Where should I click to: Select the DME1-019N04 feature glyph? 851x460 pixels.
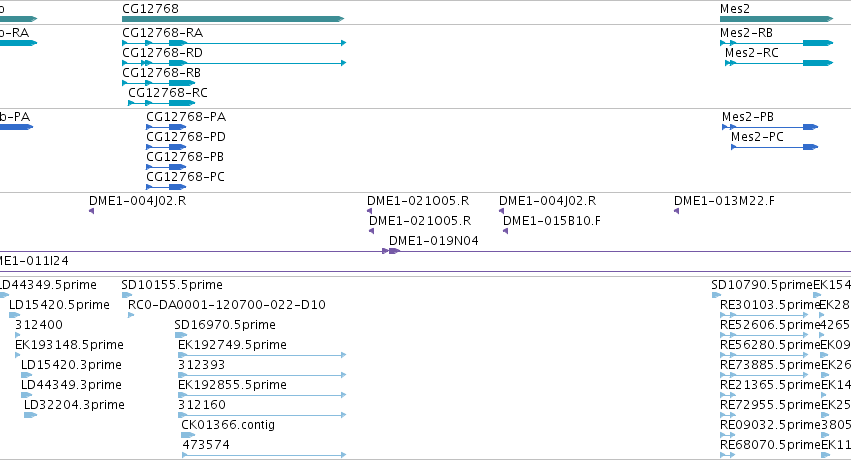[391, 251]
